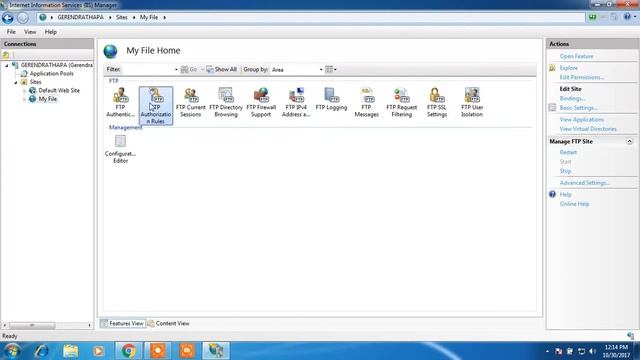
Task: Open File Explorer from taskbar
Action: (x=70, y=351)
